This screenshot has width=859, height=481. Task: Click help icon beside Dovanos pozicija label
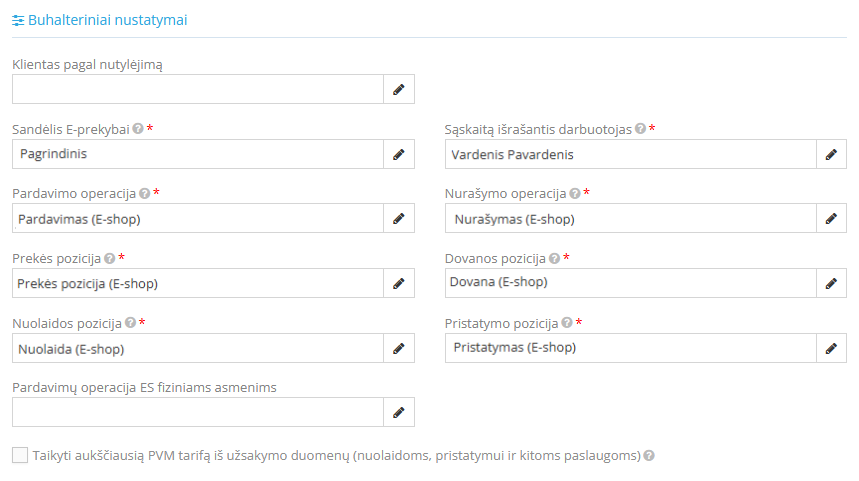(x=554, y=258)
